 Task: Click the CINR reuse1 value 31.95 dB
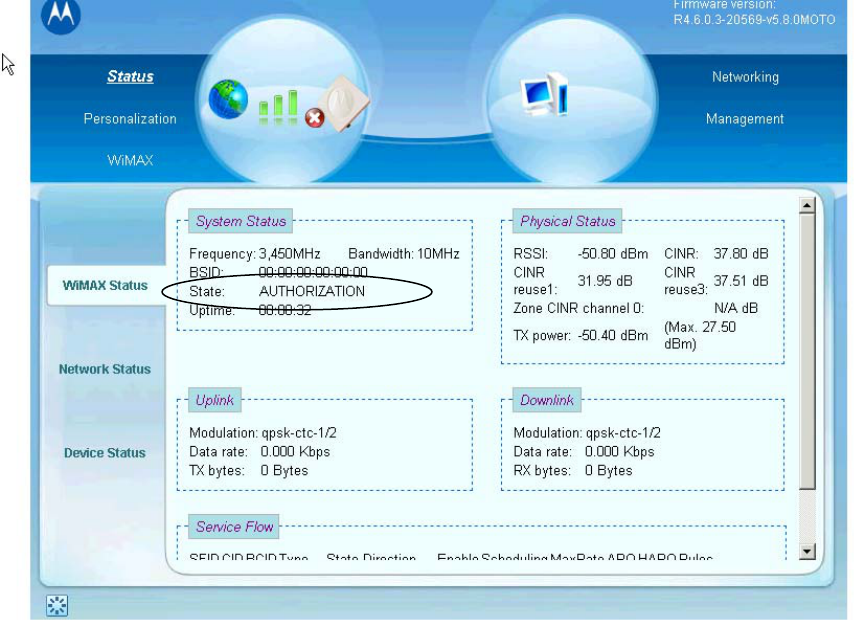(x=605, y=281)
